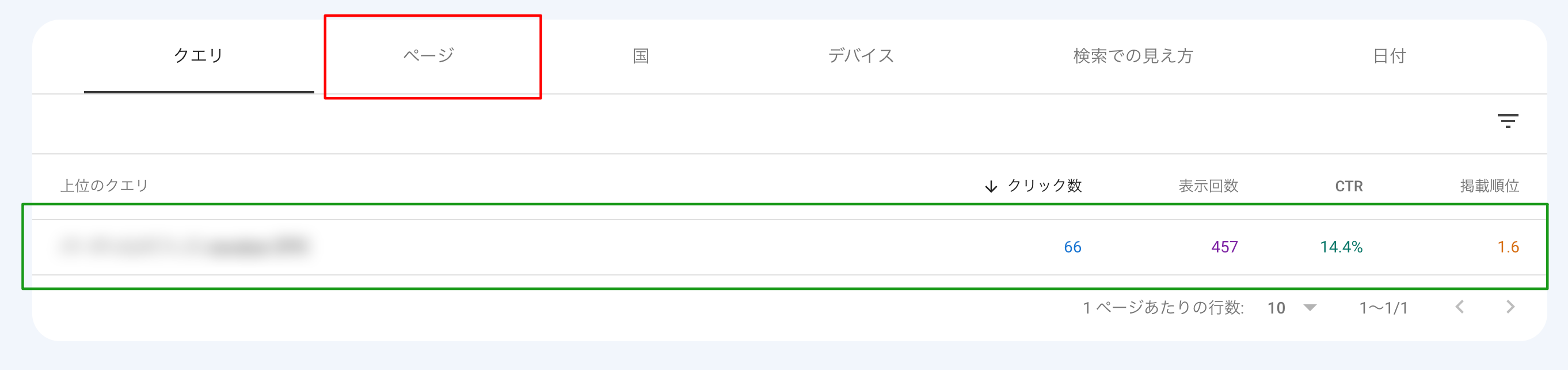Click the 14.4% CTR value
Screen dimensions: 1568x370
click(x=1341, y=247)
